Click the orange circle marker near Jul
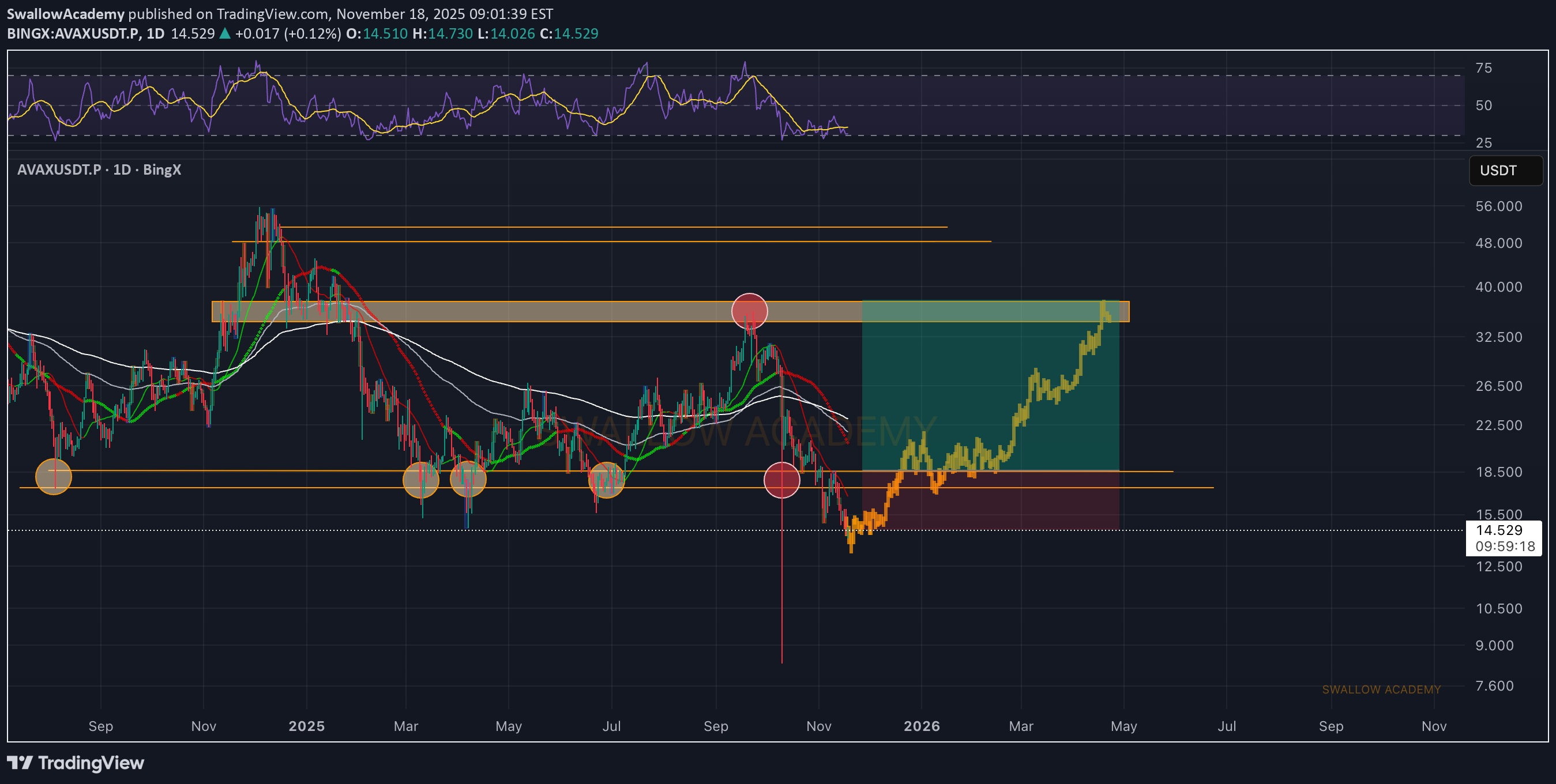The width and height of the screenshot is (1556, 784). pyautogui.click(x=606, y=480)
